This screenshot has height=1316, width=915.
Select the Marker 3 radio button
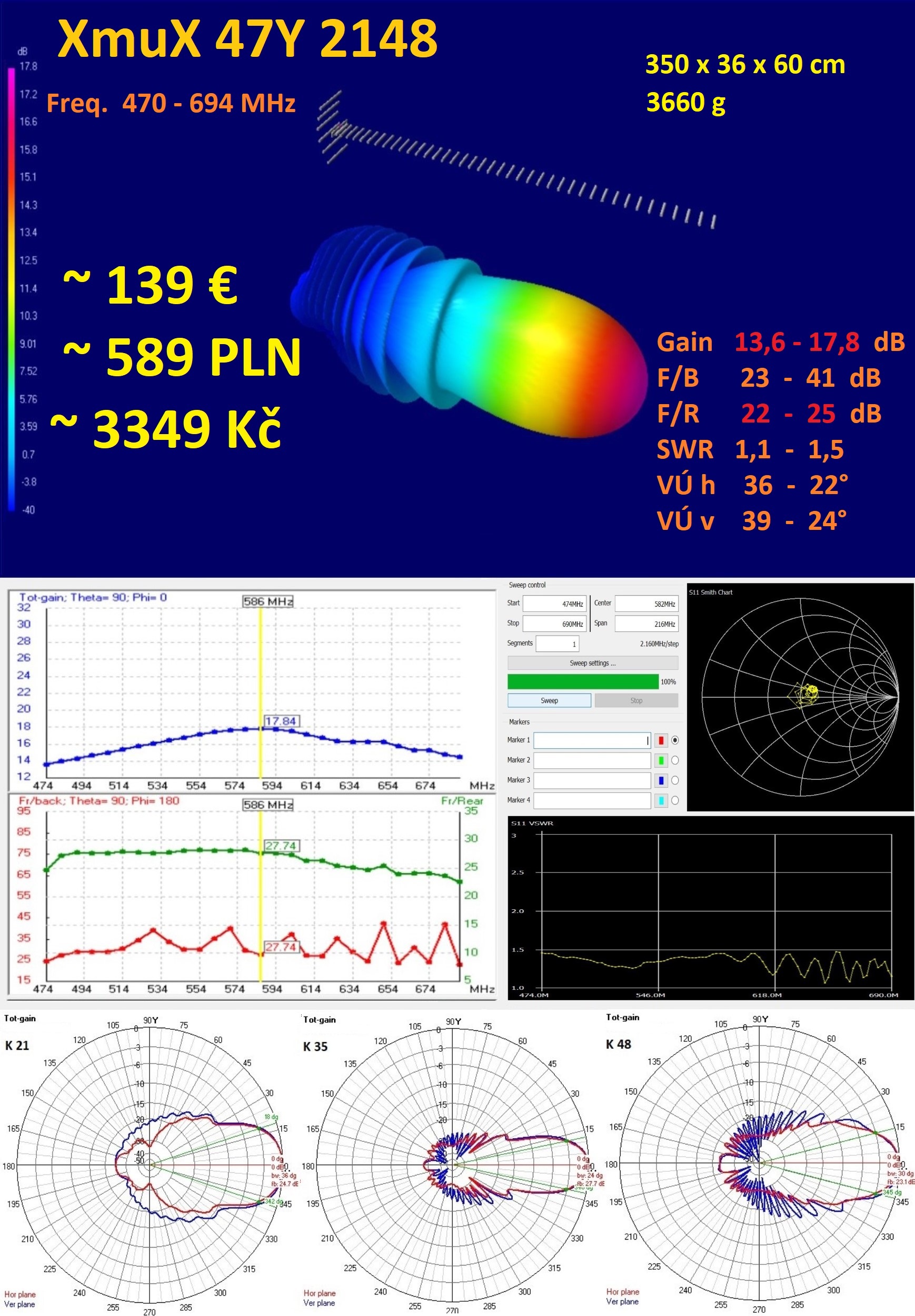point(675,780)
